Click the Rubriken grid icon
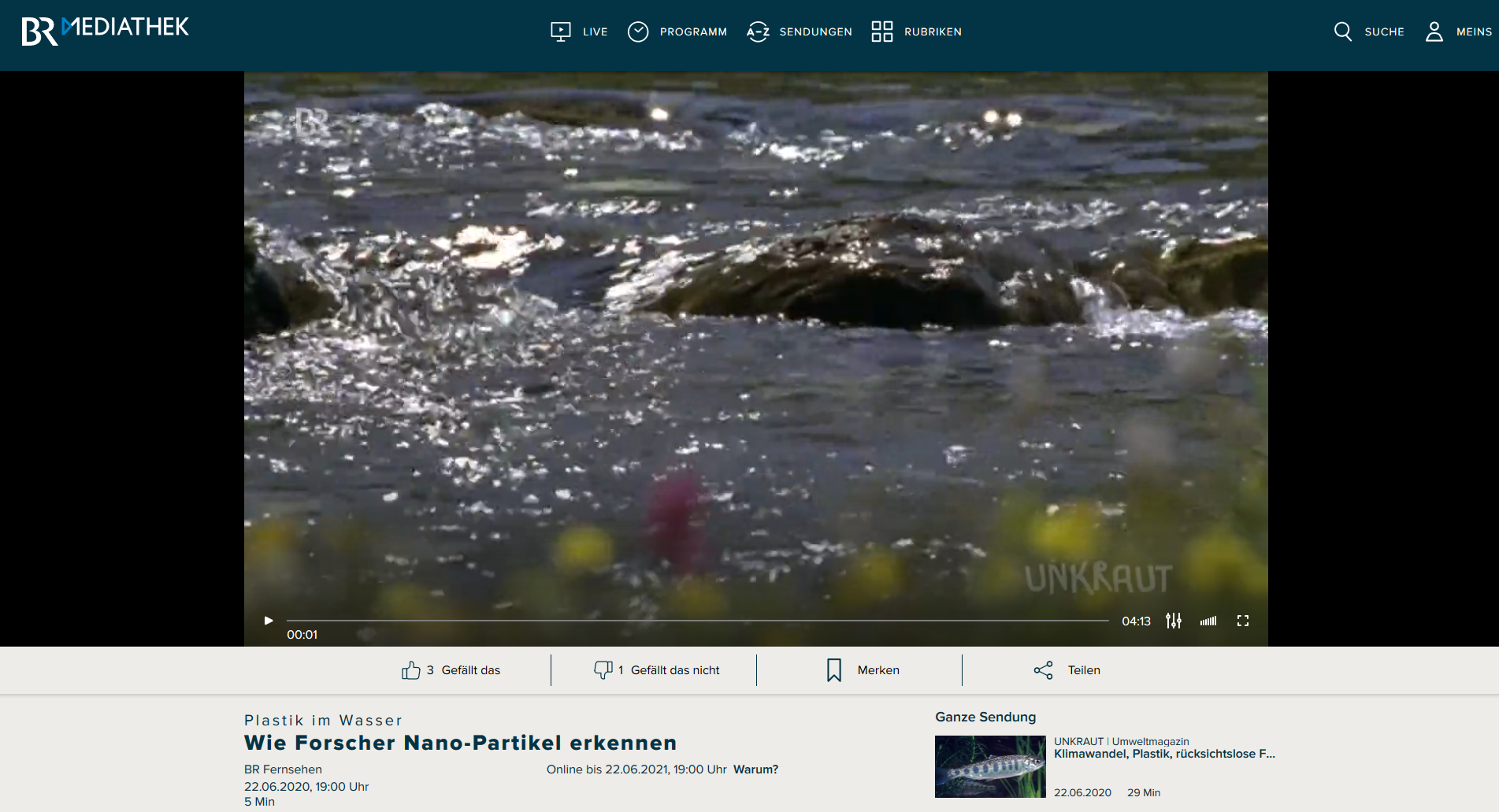Viewport: 1499px width, 812px height. [x=882, y=32]
